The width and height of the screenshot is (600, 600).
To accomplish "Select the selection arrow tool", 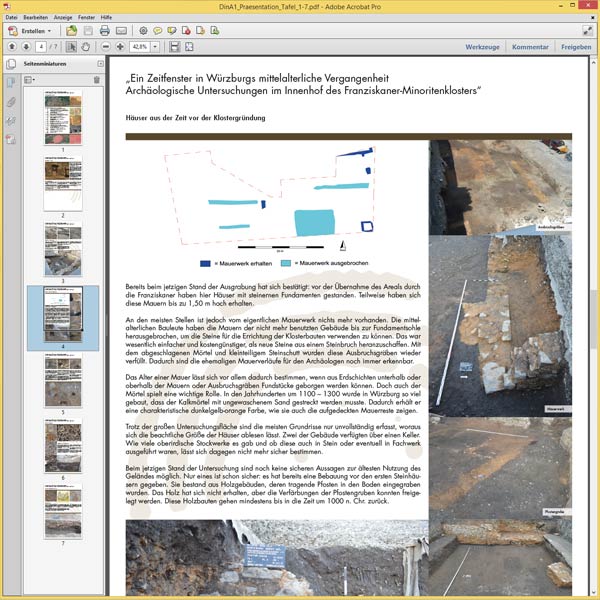I will coord(71,47).
